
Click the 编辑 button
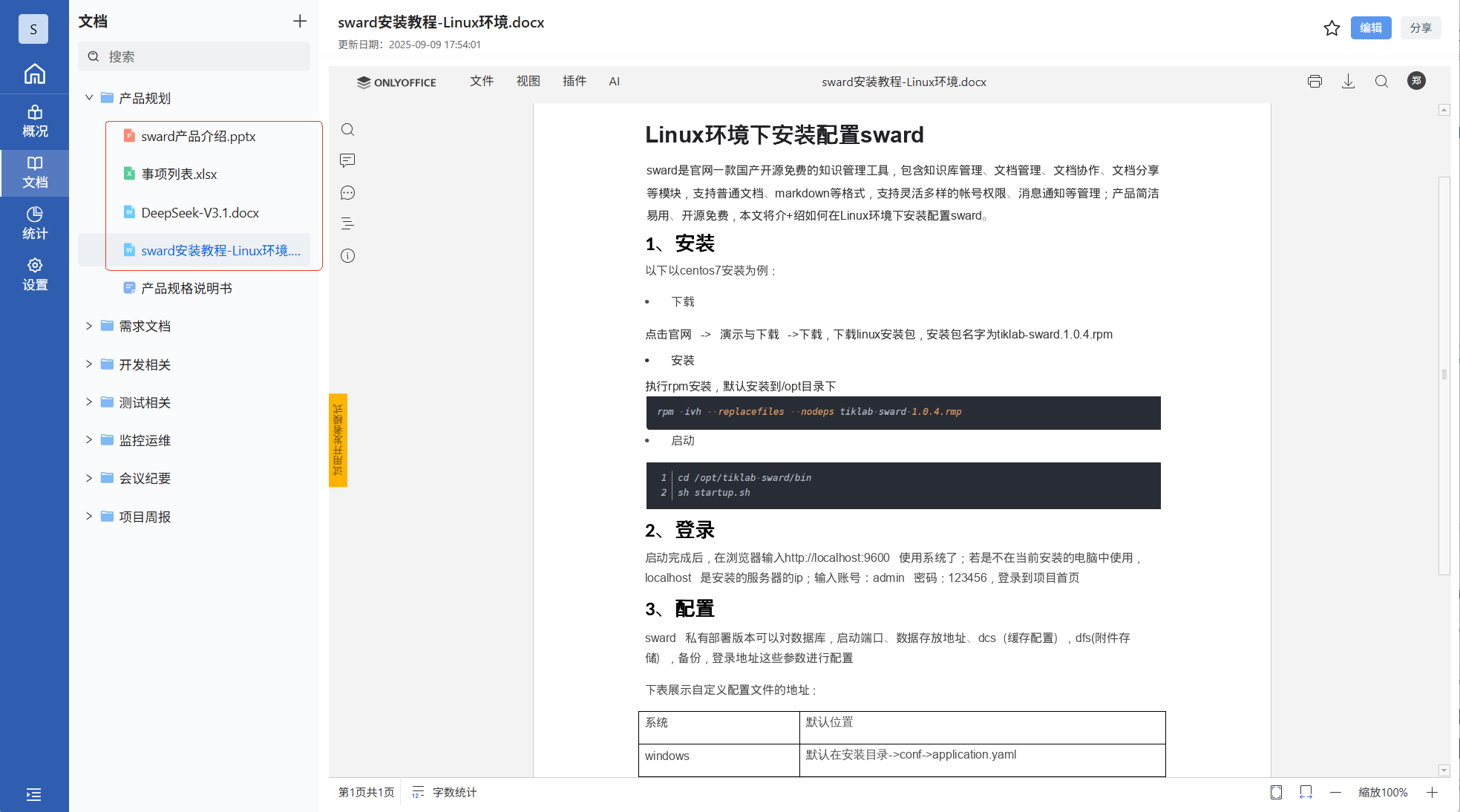tap(1370, 28)
